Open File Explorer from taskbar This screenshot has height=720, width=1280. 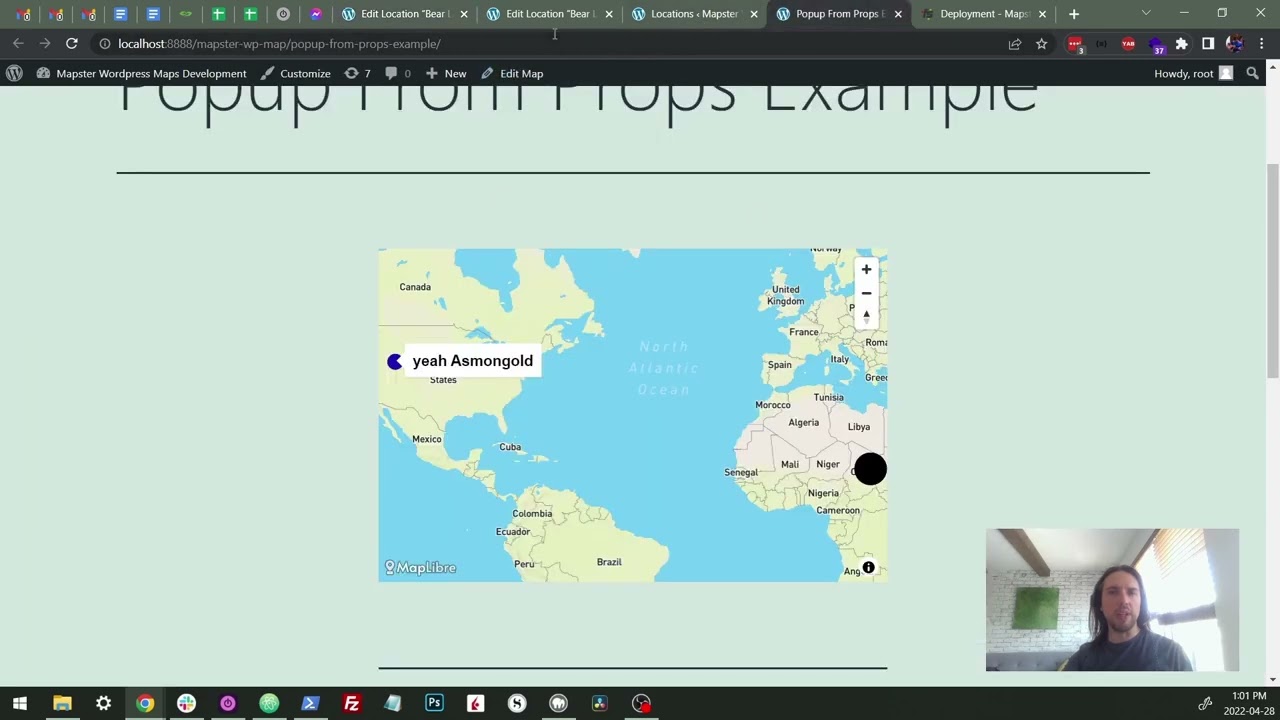(x=62, y=703)
